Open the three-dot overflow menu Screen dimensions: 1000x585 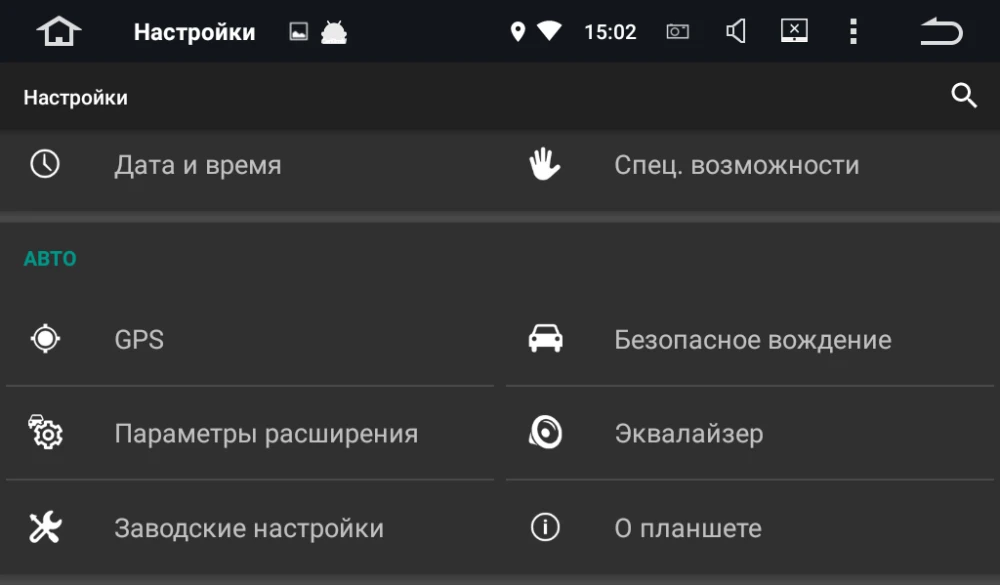tap(853, 31)
